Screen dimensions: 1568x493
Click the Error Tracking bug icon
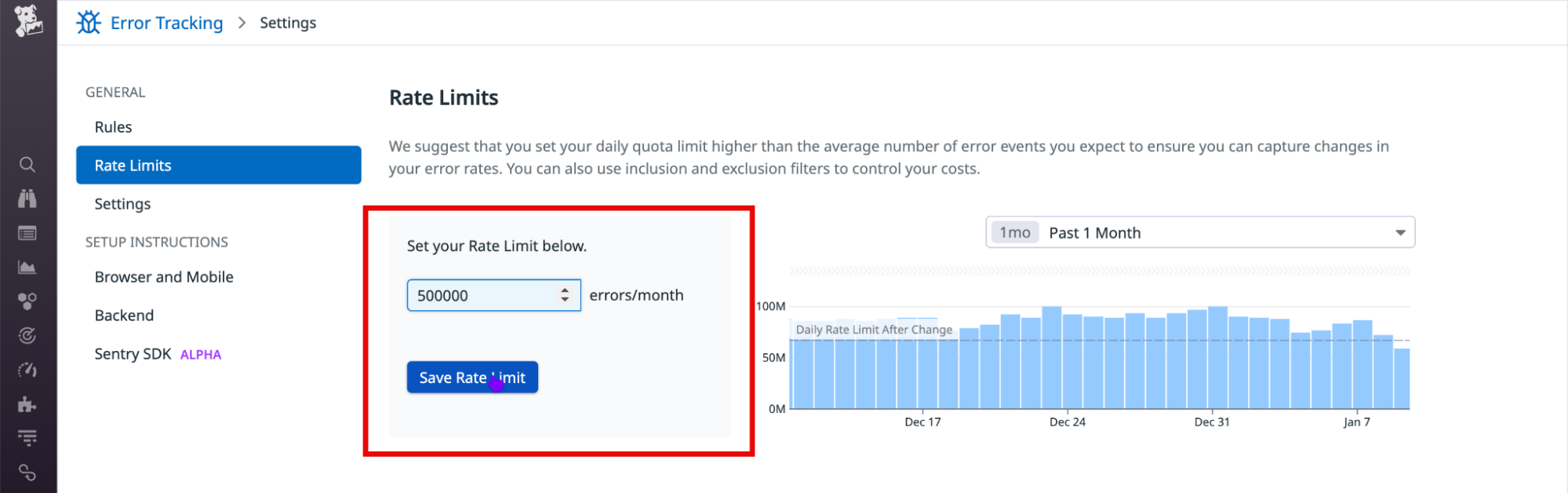[89, 23]
